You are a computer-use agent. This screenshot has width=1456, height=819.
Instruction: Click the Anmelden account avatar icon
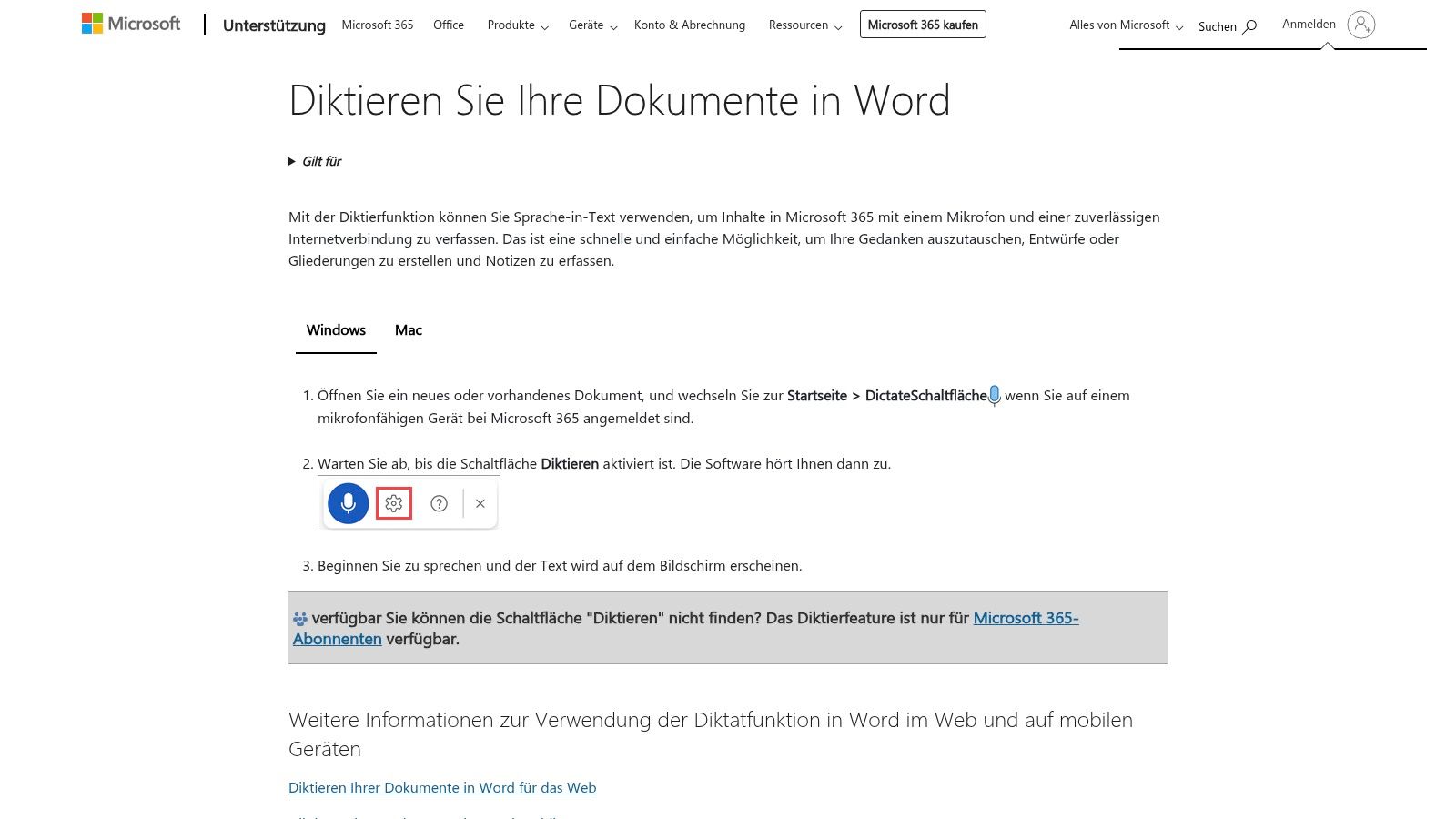coord(1361,25)
